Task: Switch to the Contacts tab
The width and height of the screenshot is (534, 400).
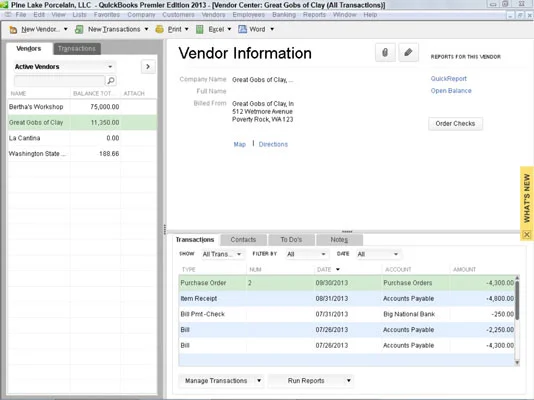Action: click(x=243, y=240)
